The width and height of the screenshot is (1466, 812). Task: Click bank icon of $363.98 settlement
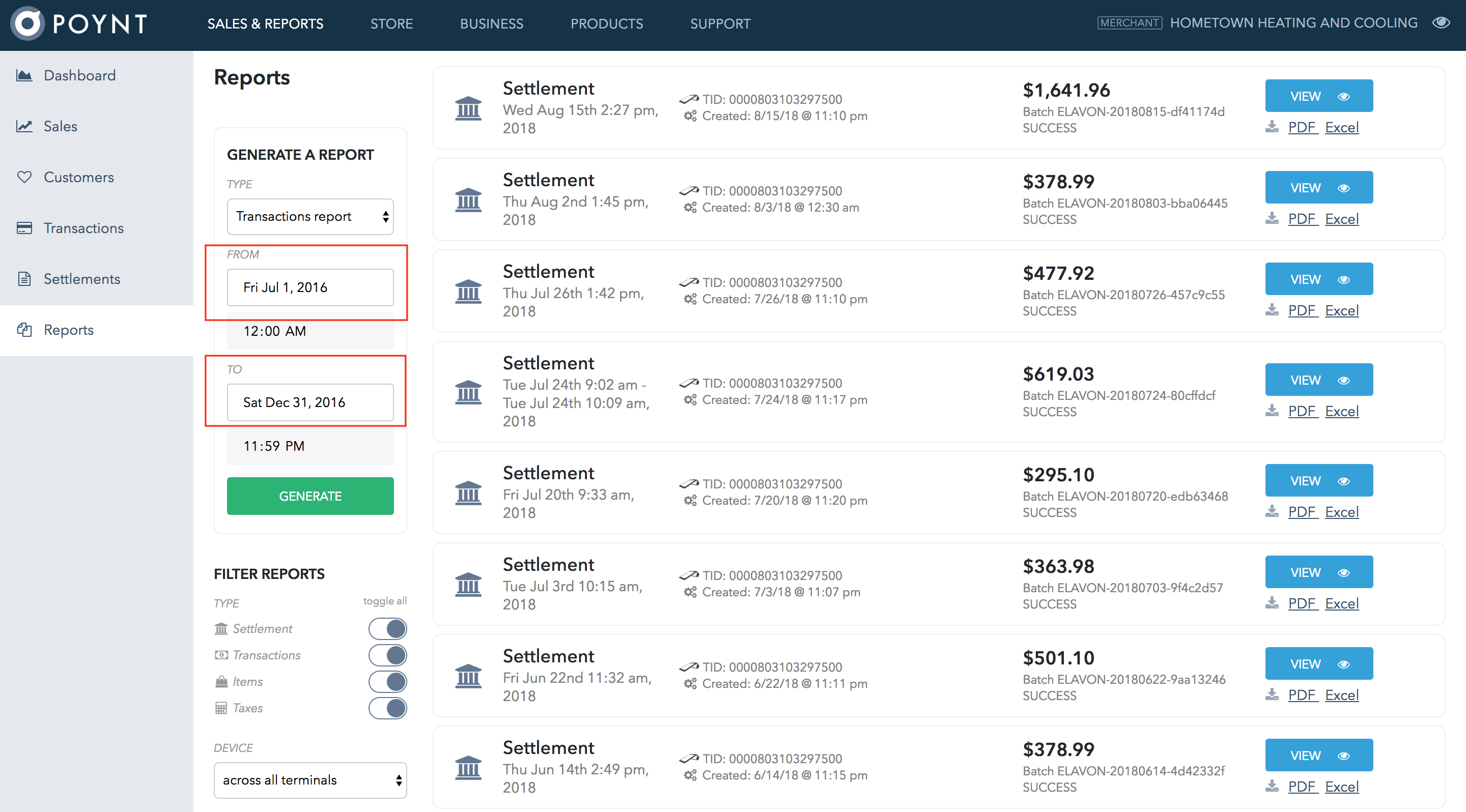(x=468, y=584)
